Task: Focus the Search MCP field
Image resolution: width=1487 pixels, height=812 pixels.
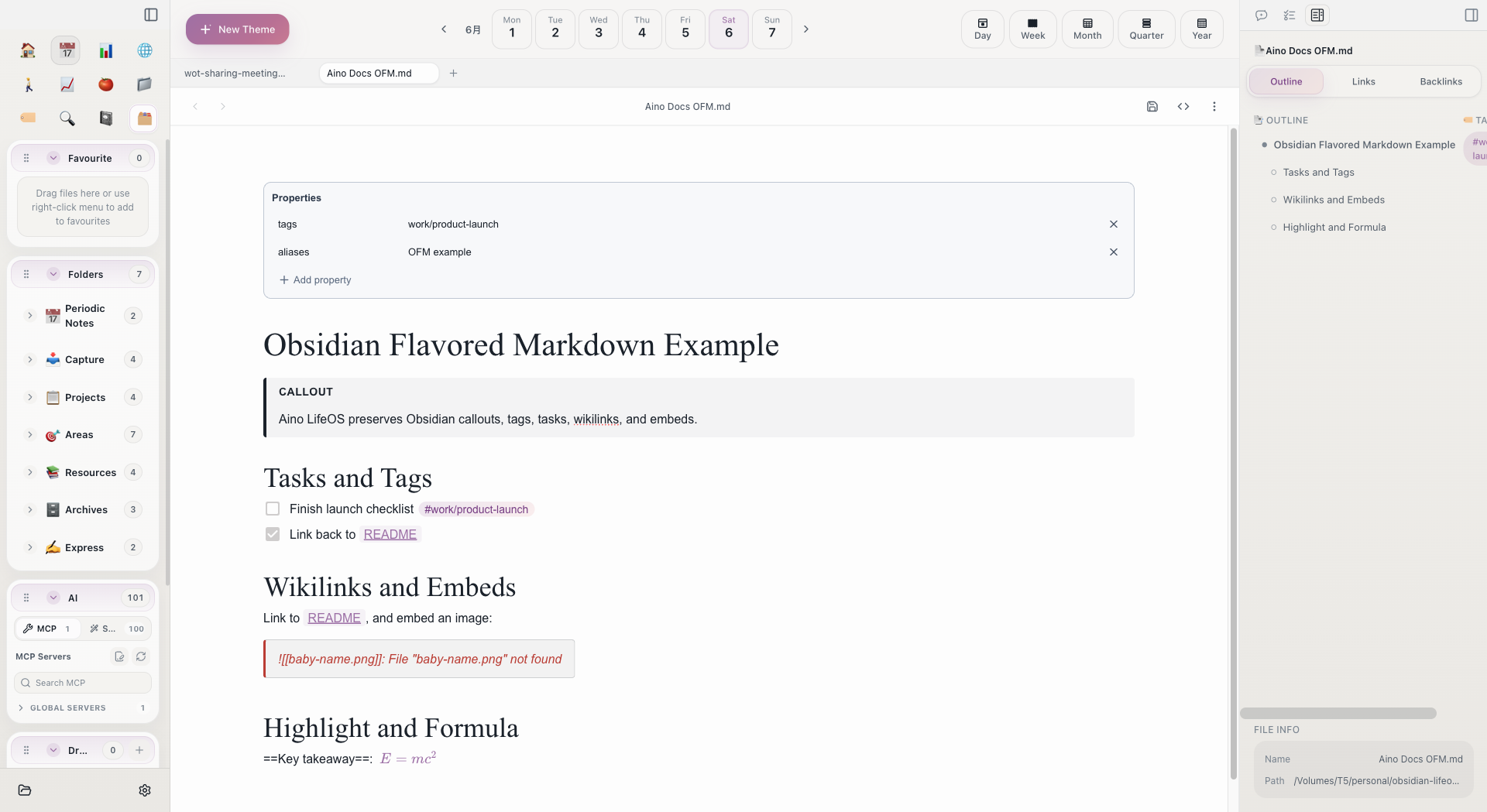Action: pos(83,683)
